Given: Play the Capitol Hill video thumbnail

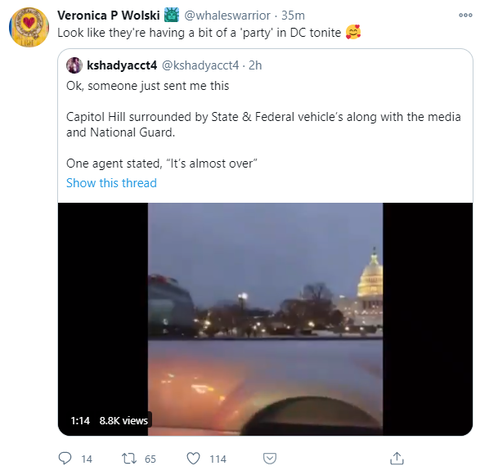Looking at the screenshot, I should 265,319.
